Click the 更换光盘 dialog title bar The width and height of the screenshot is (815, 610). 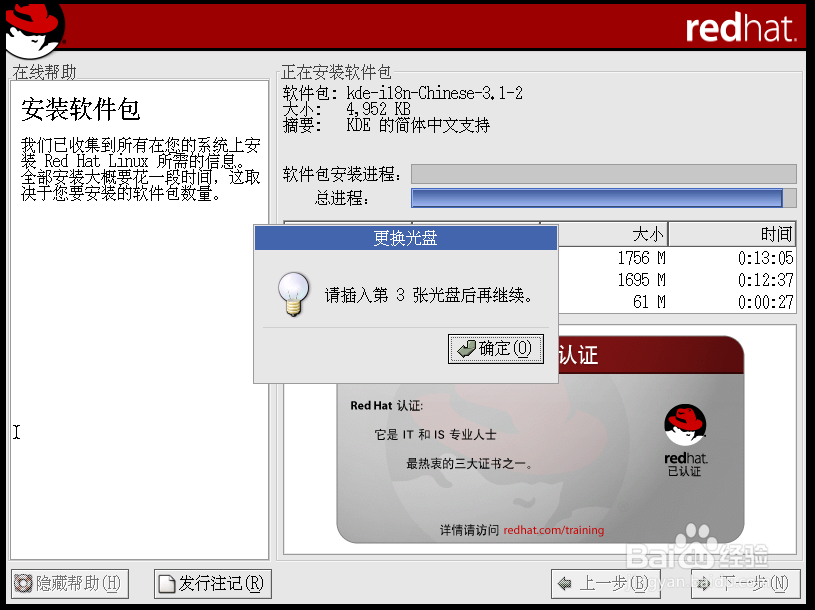(405, 238)
